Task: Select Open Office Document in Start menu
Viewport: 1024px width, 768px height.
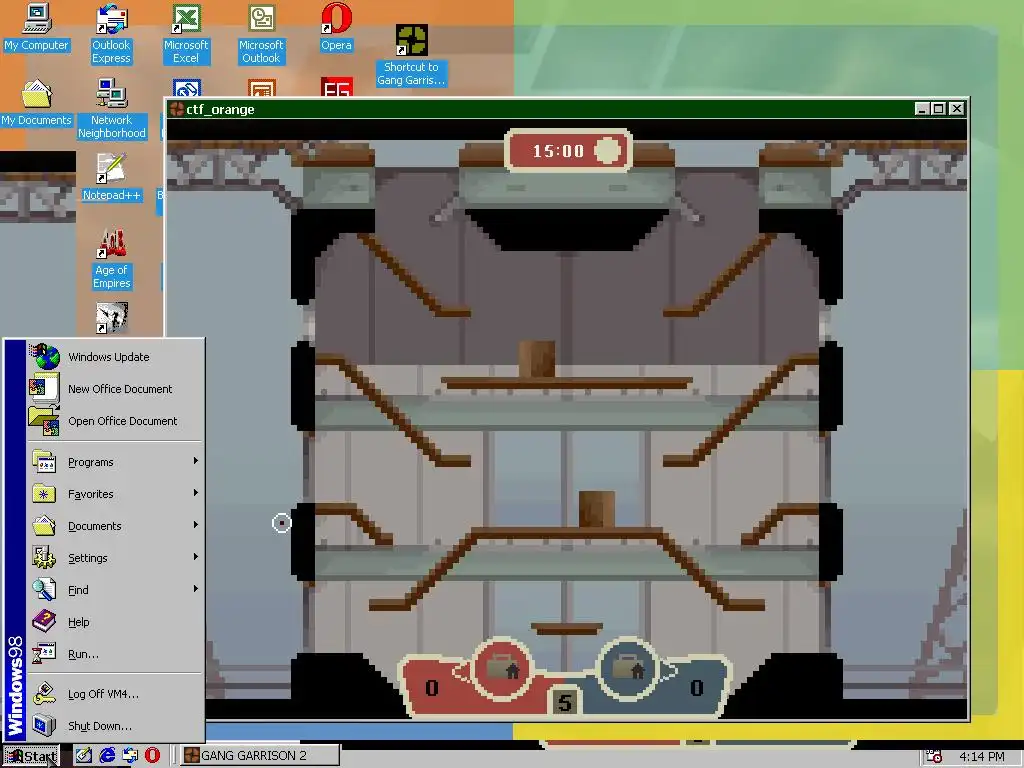Action: click(116, 421)
